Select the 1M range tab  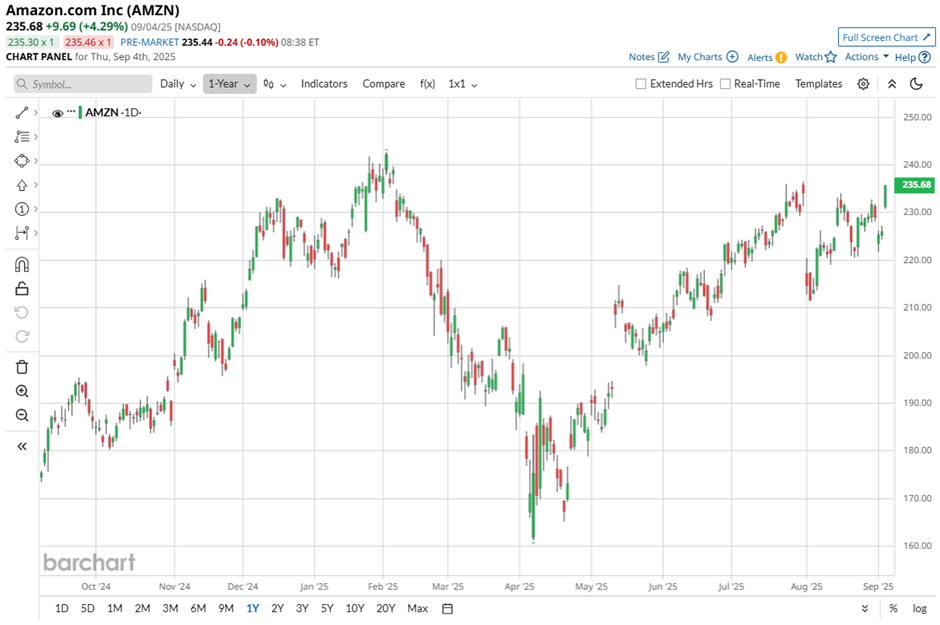coord(115,609)
